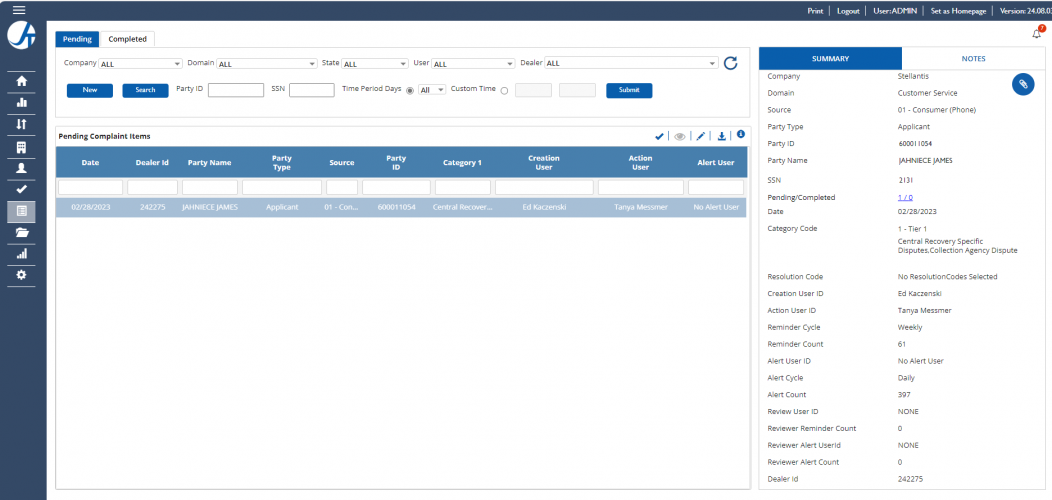Viewport: 1052px width, 500px height.
Task: Select the Custom Time radio button
Action: (x=504, y=91)
